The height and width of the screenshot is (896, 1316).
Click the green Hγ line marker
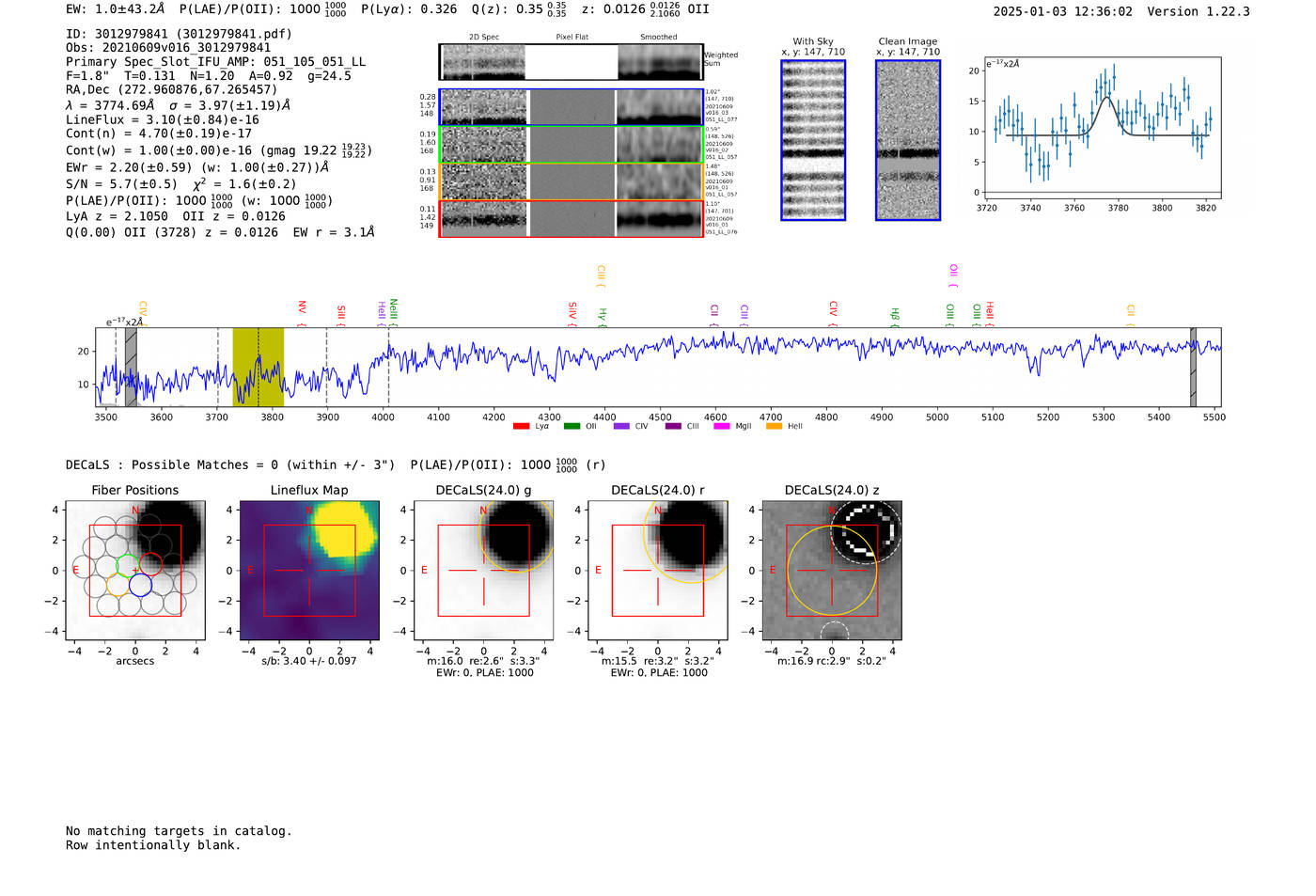point(603,318)
